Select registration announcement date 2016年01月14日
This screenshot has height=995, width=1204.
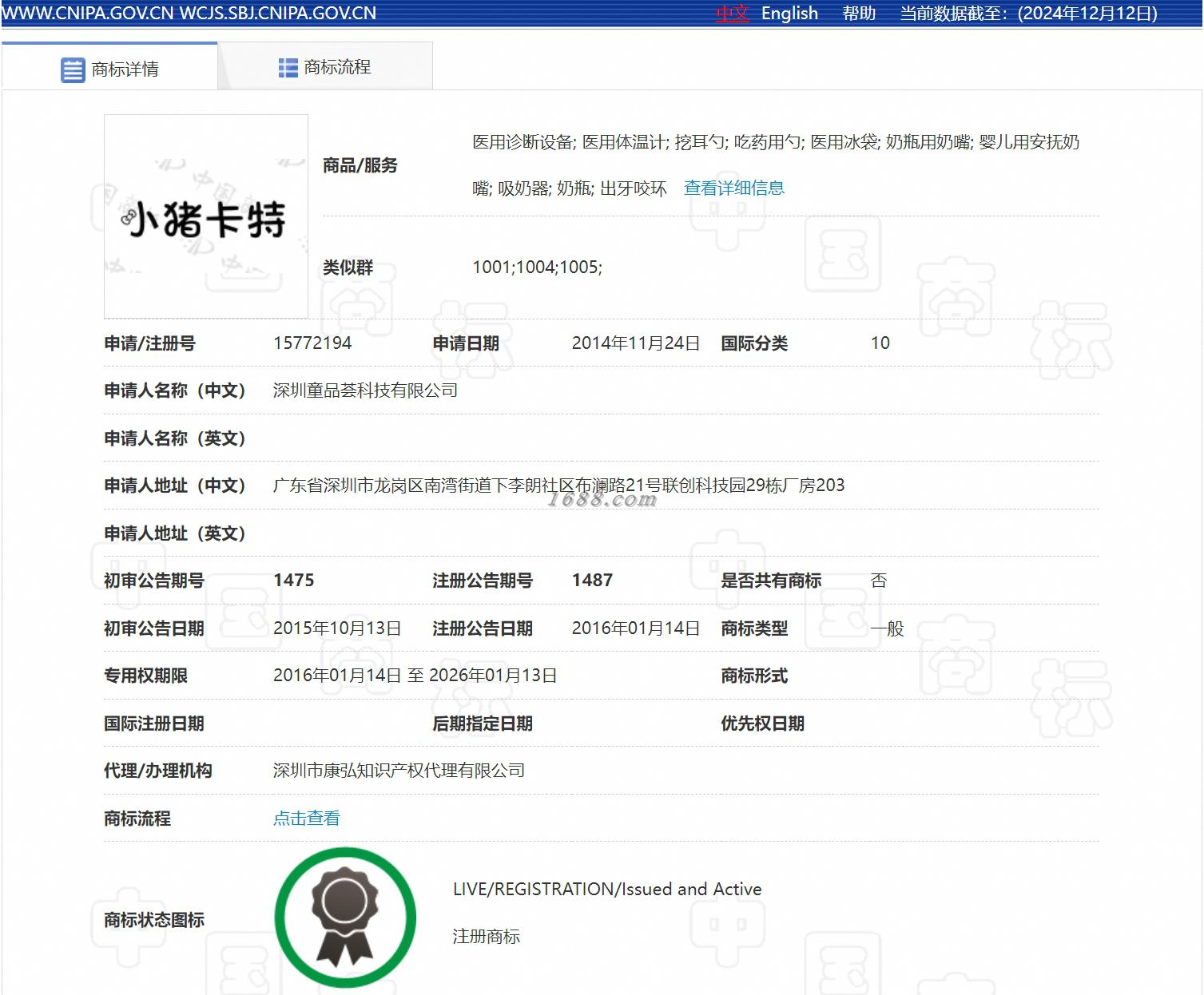click(x=636, y=628)
